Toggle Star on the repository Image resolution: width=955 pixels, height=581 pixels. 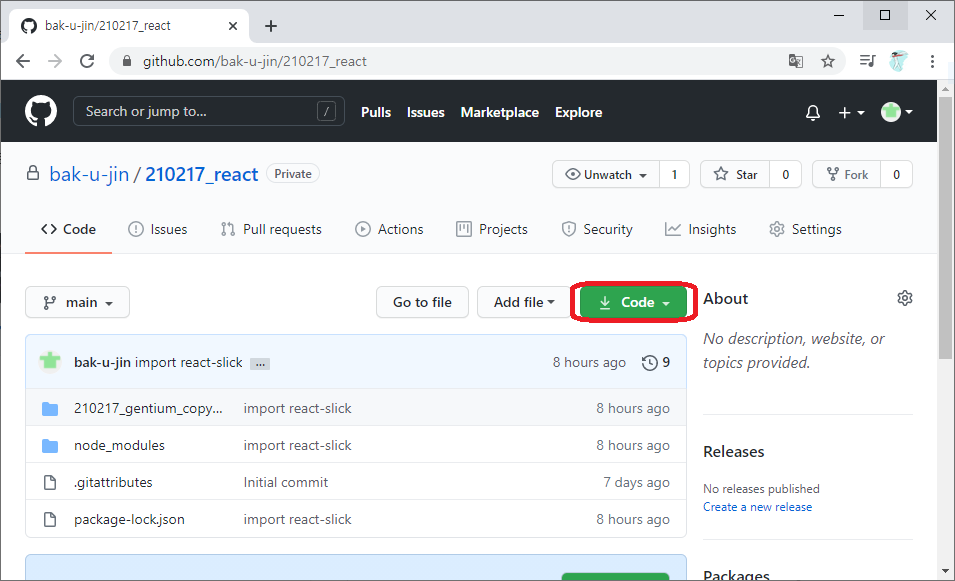point(736,175)
